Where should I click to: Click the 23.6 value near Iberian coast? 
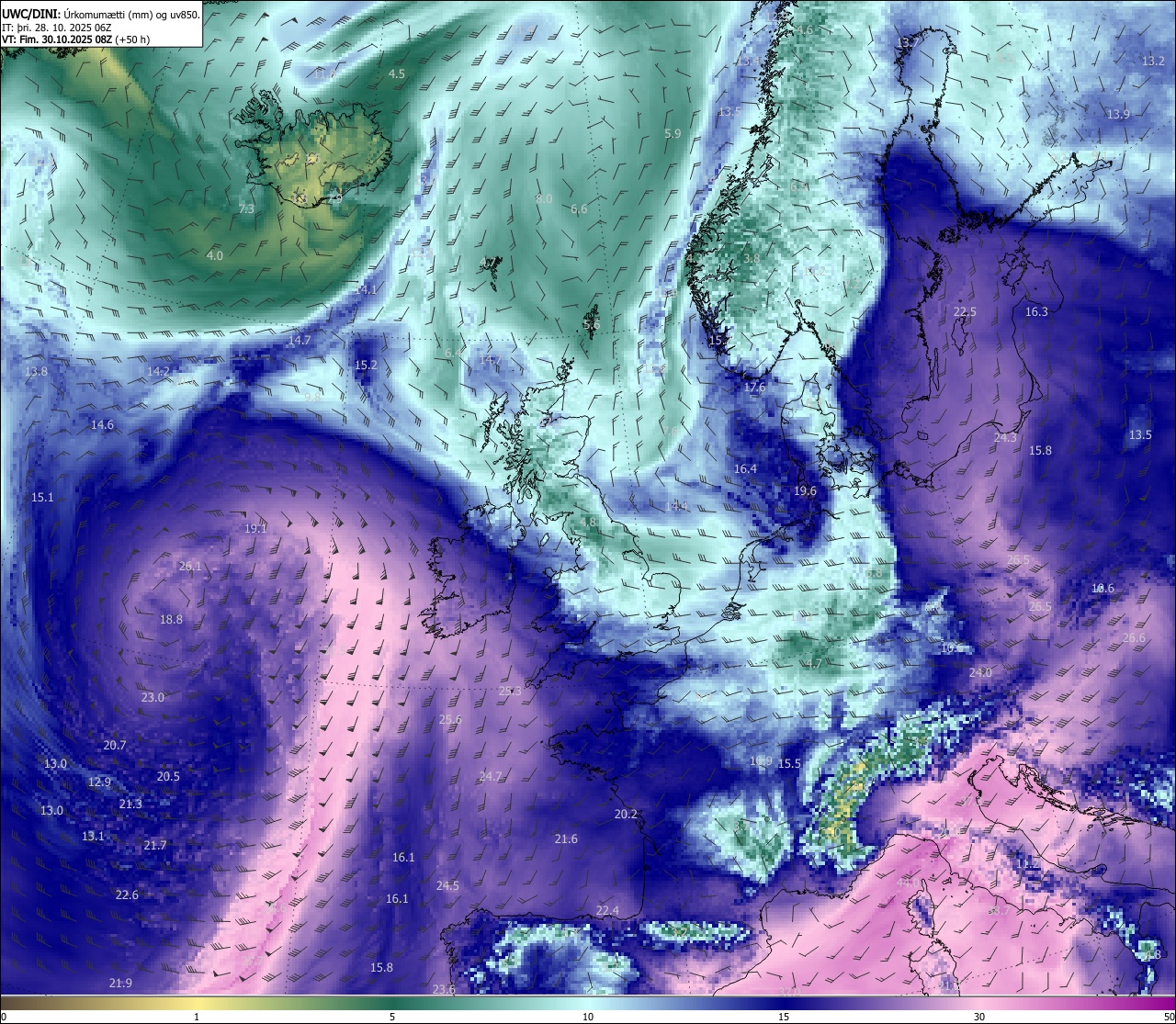(x=444, y=989)
